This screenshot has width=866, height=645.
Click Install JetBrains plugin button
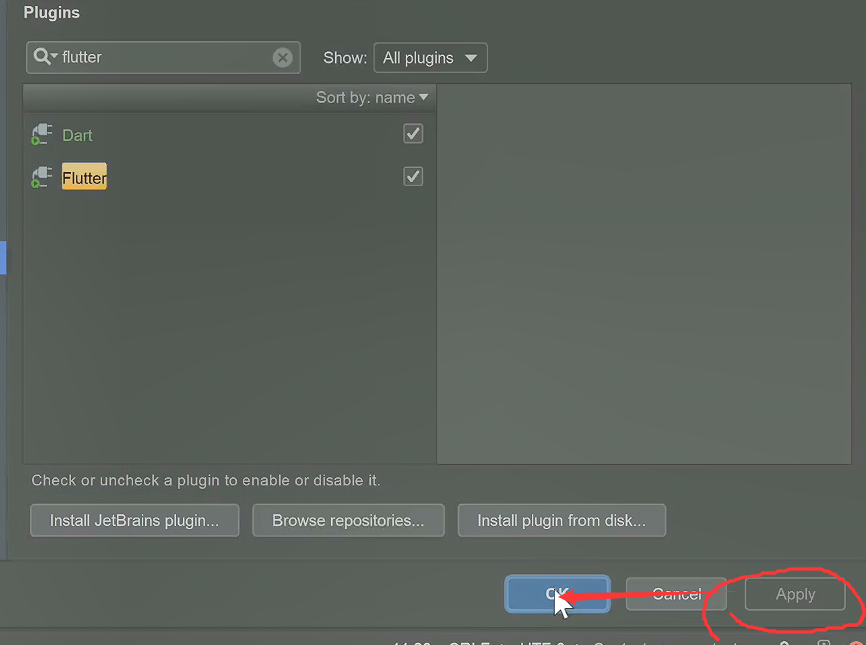point(134,520)
